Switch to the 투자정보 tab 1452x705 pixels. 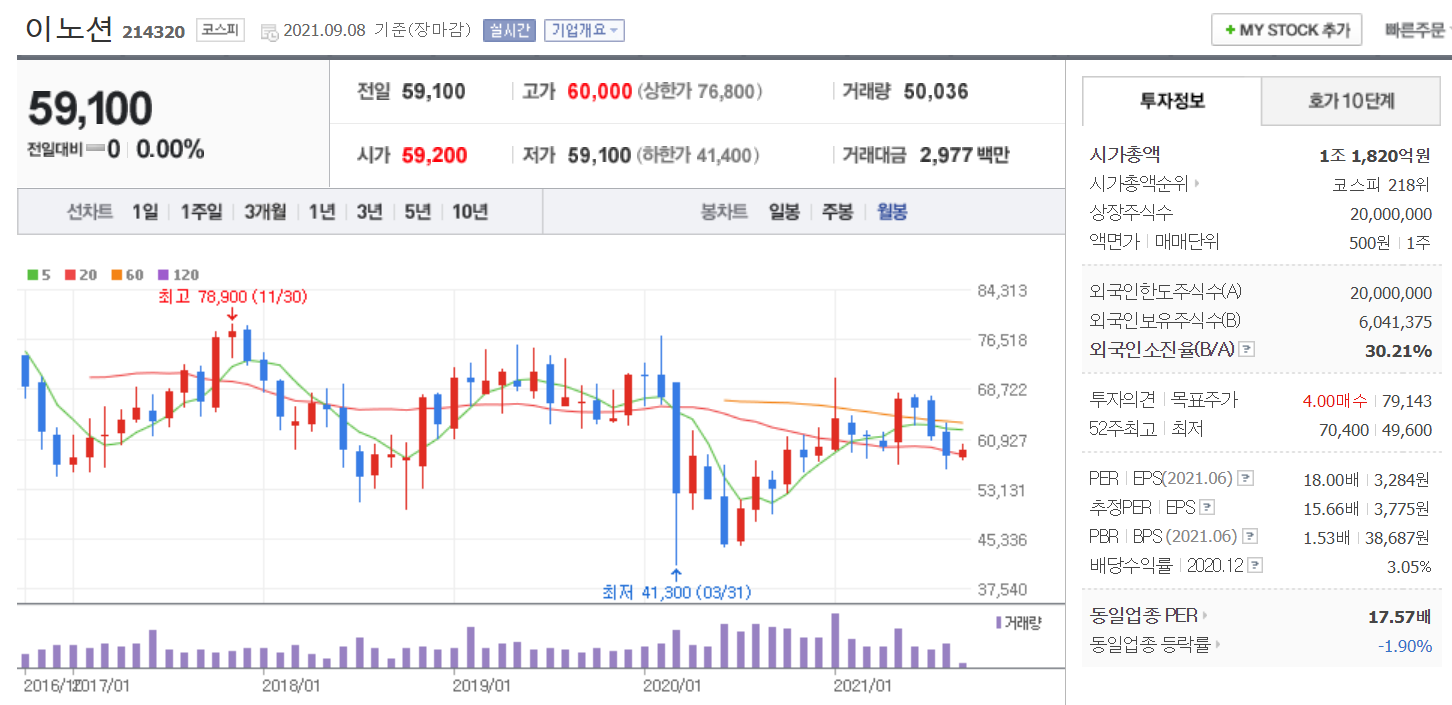(1172, 100)
